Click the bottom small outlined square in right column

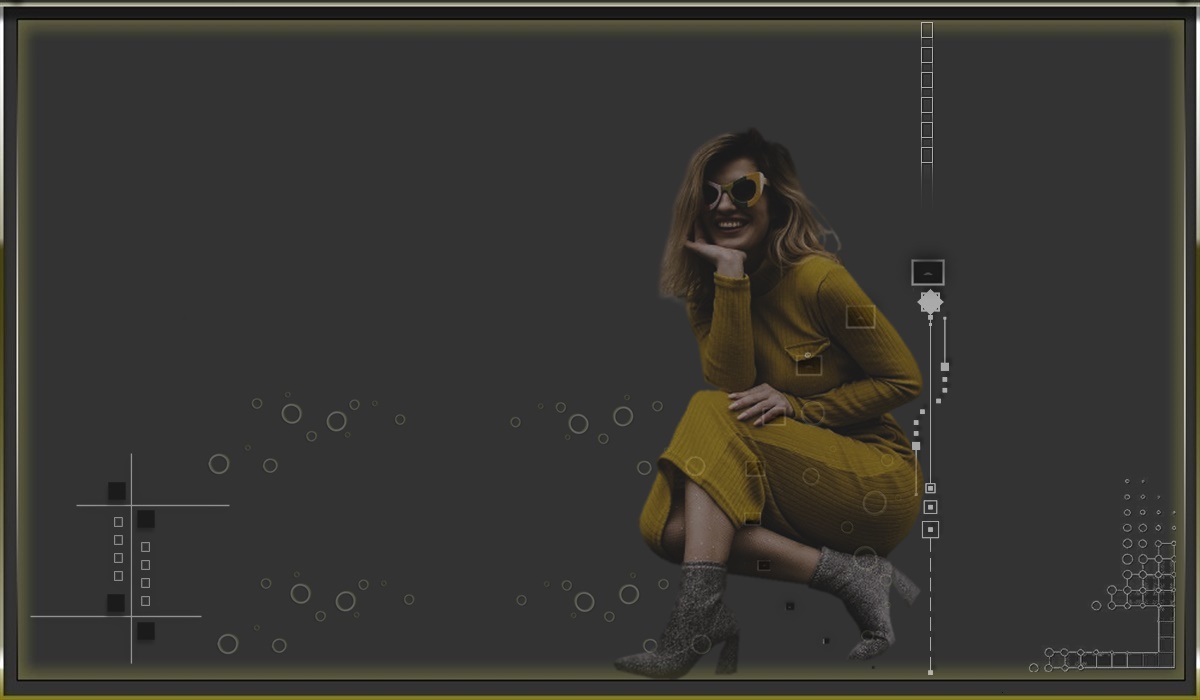click(146, 601)
